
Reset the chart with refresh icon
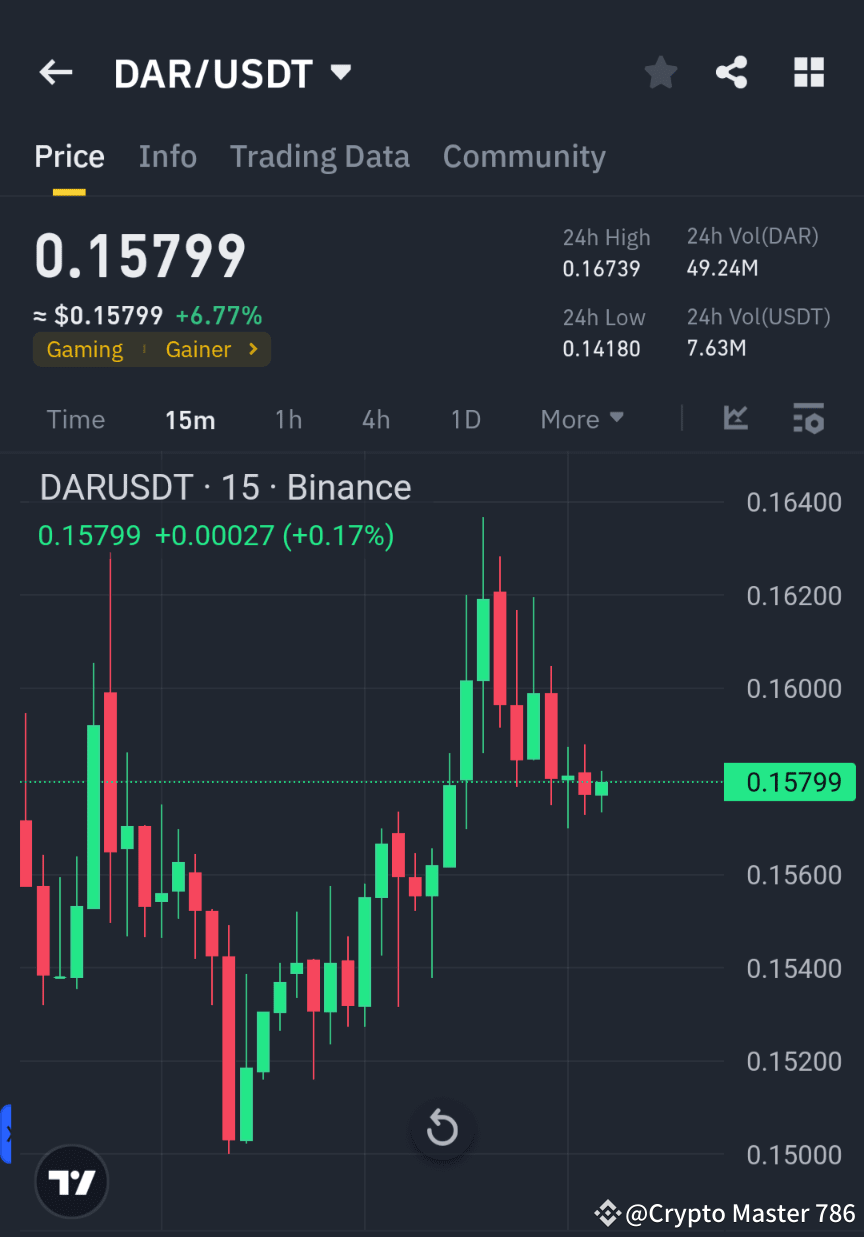click(442, 1129)
